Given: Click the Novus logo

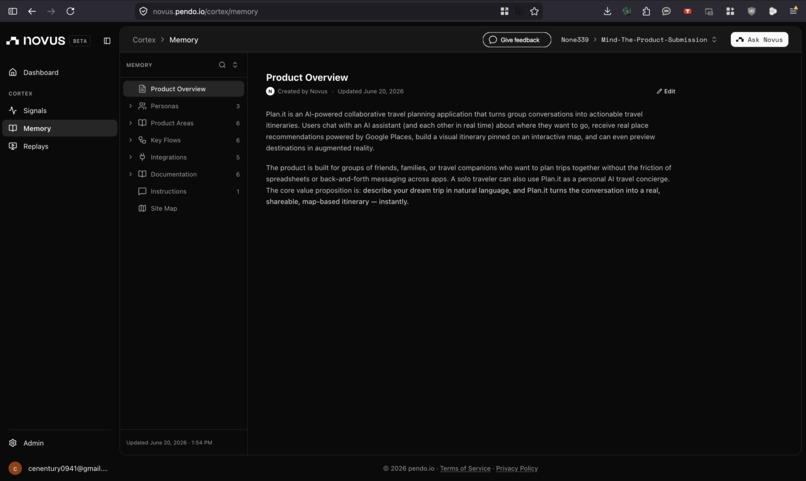Looking at the screenshot, I should point(35,41).
